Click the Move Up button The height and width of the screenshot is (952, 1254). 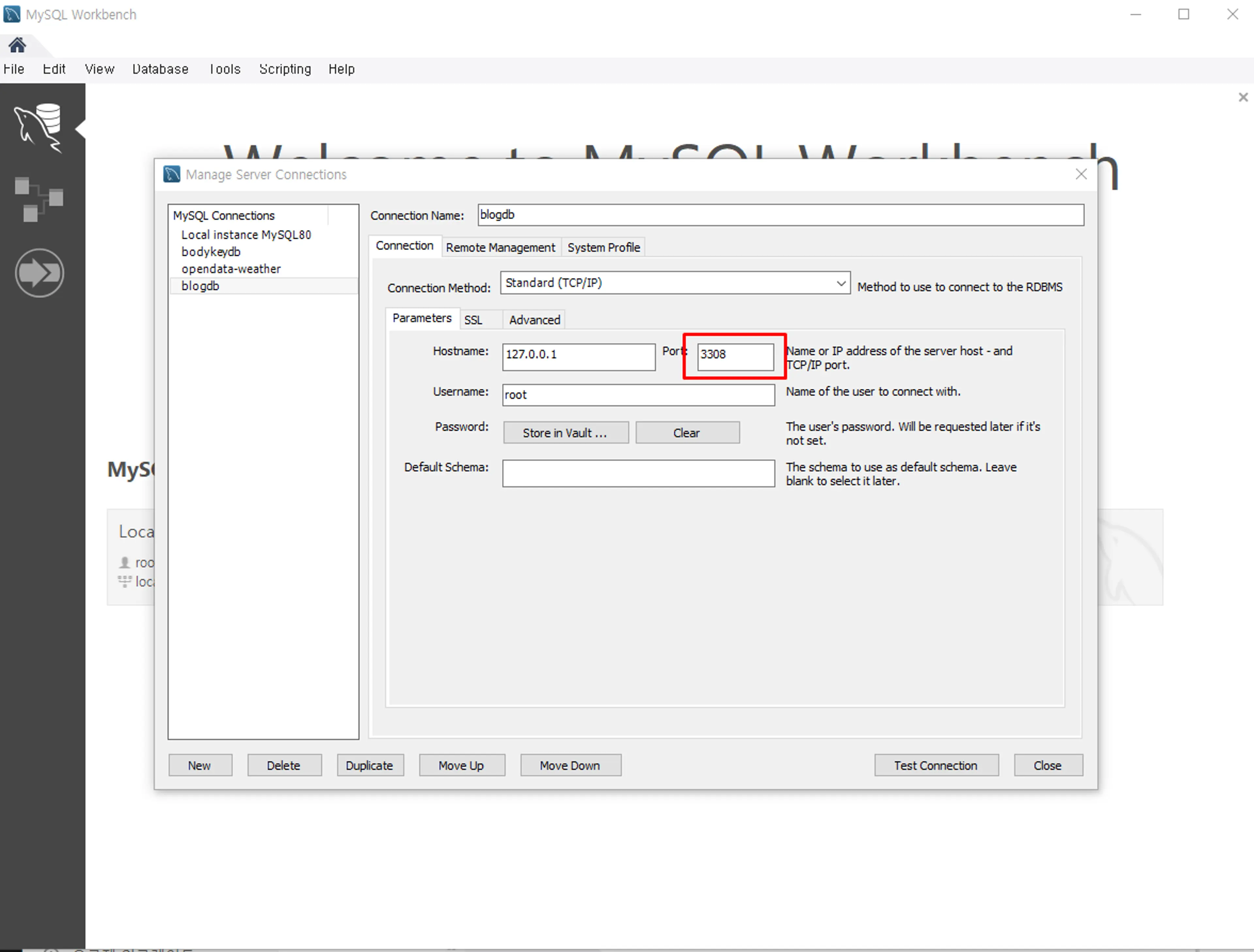pos(462,766)
